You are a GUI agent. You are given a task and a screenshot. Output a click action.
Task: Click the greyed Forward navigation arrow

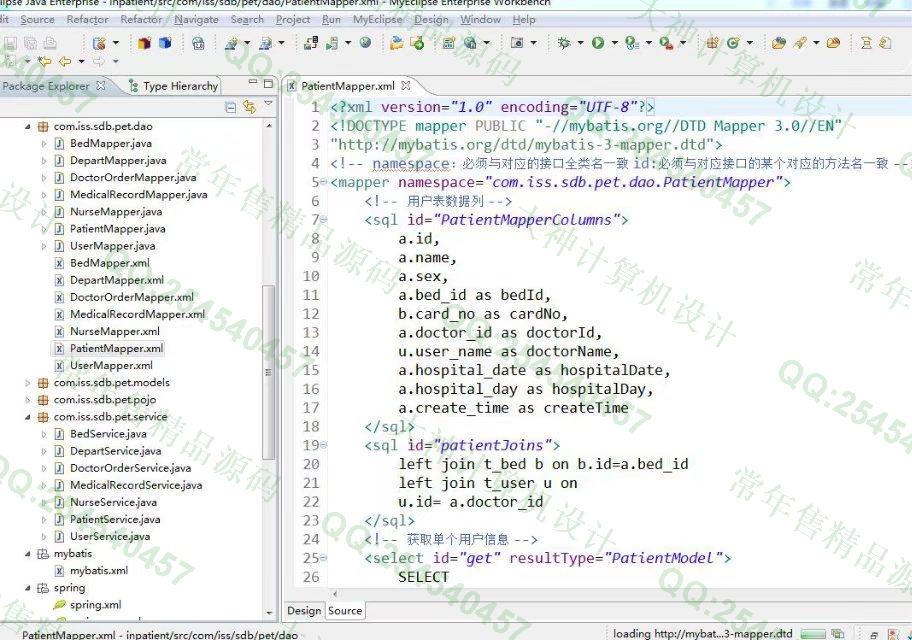[x=99, y=61]
